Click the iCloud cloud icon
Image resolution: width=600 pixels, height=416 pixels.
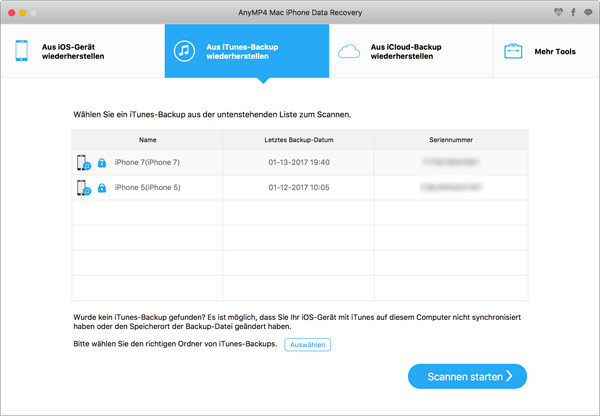(x=349, y=51)
